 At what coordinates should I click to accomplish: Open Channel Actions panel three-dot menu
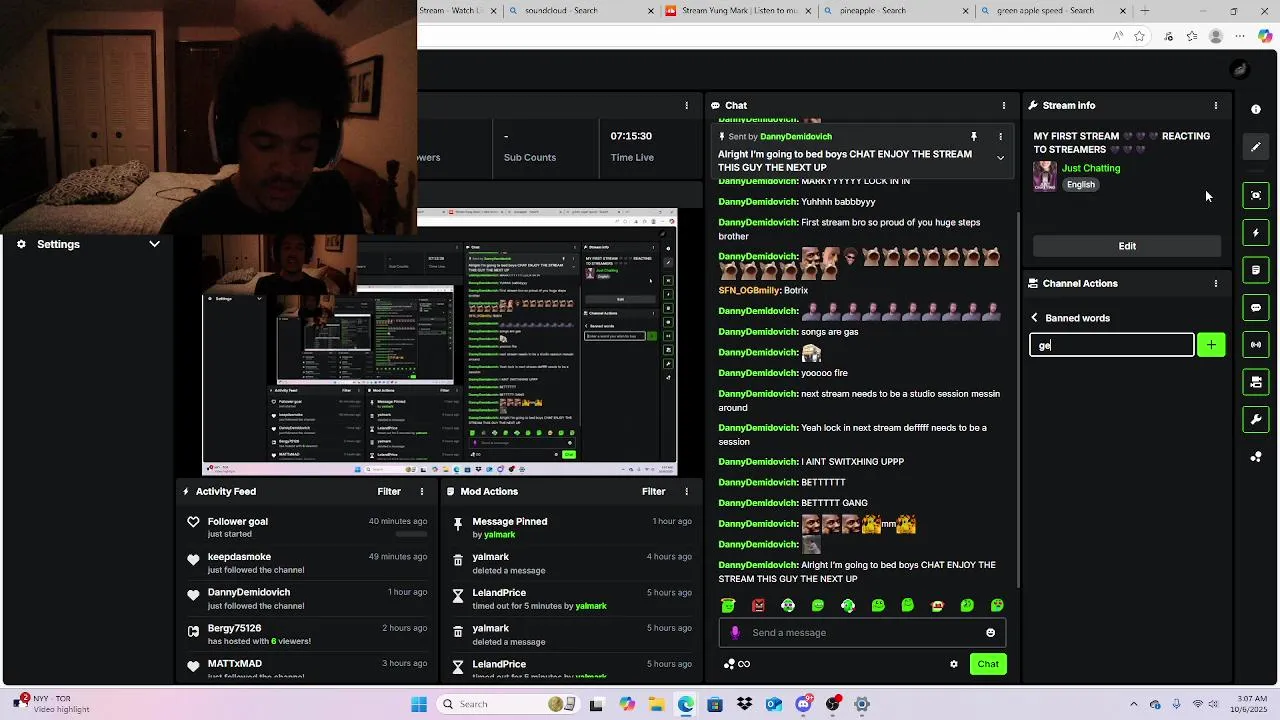click(x=1216, y=283)
